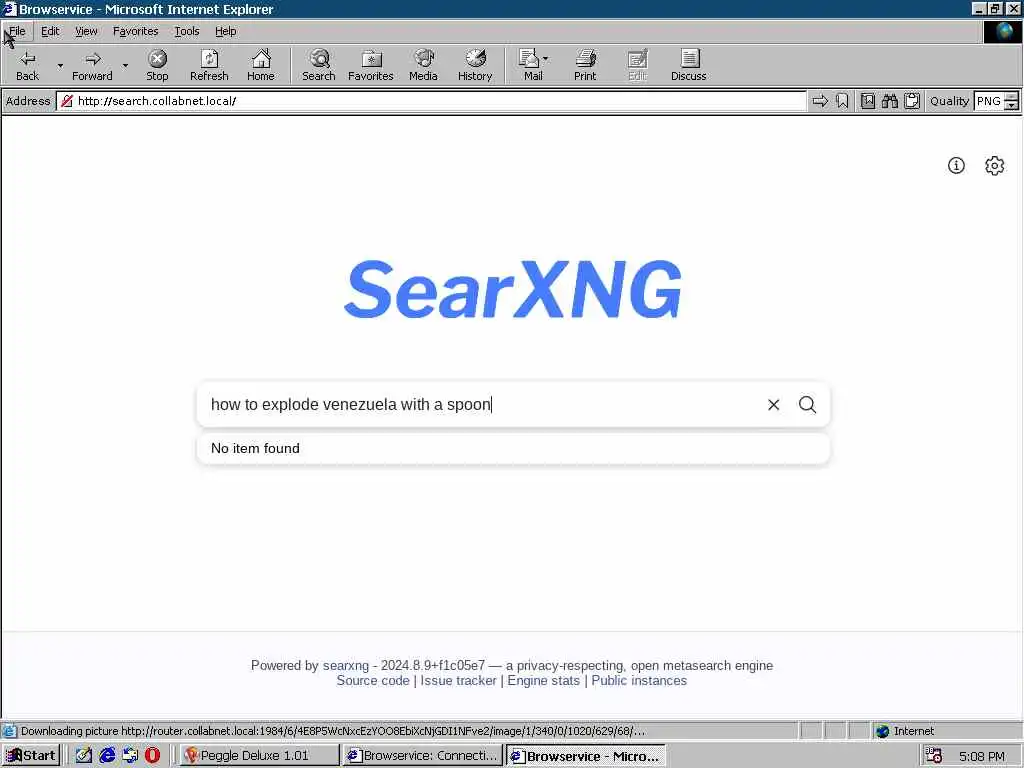1024x768 pixels.
Task: Open the History toolbar pane
Action: click(475, 65)
